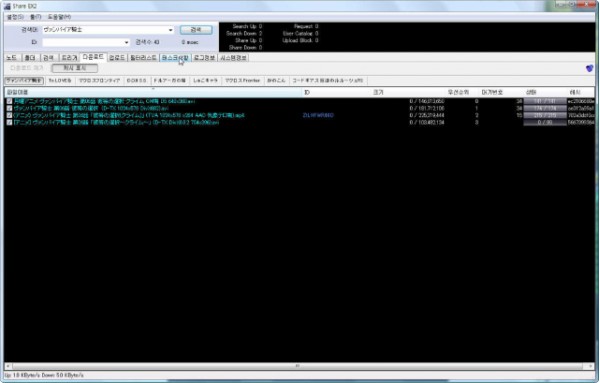The width and height of the screenshot is (600, 383).
Task: Open the 도움말(H) menu
Action: (59, 17)
